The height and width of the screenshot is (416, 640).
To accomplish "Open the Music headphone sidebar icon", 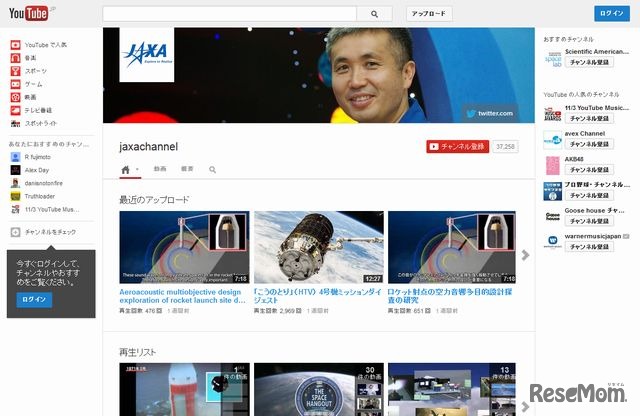I will 16,58.
